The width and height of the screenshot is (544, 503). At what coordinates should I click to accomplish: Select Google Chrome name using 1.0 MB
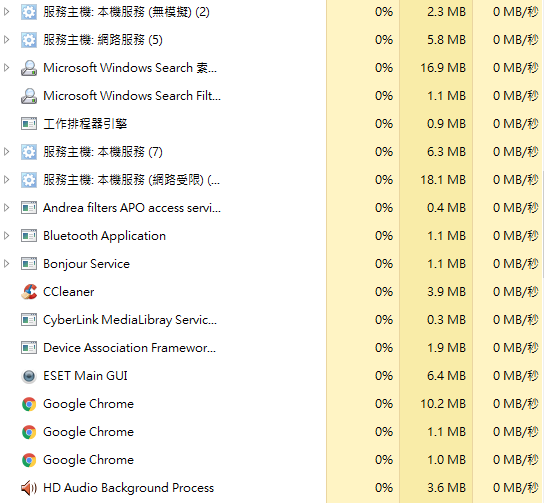(x=88, y=460)
